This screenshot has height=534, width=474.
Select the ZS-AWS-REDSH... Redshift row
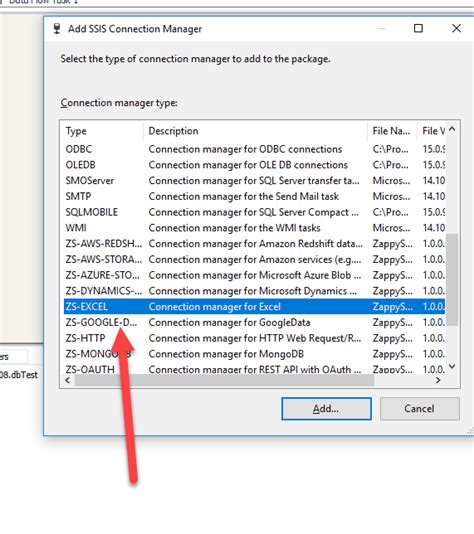pos(254,244)
